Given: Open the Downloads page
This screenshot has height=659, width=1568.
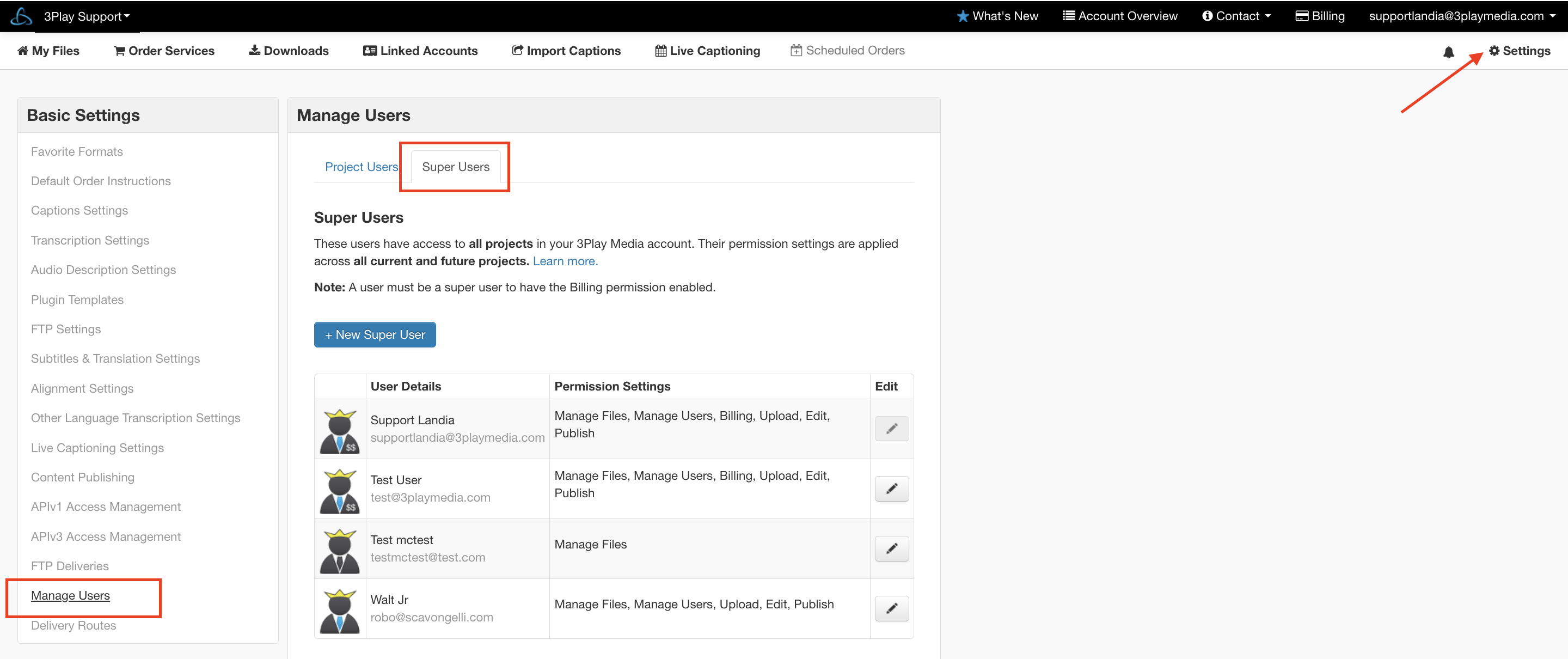Looking at the screenshot, I should [x=289, y=51].
